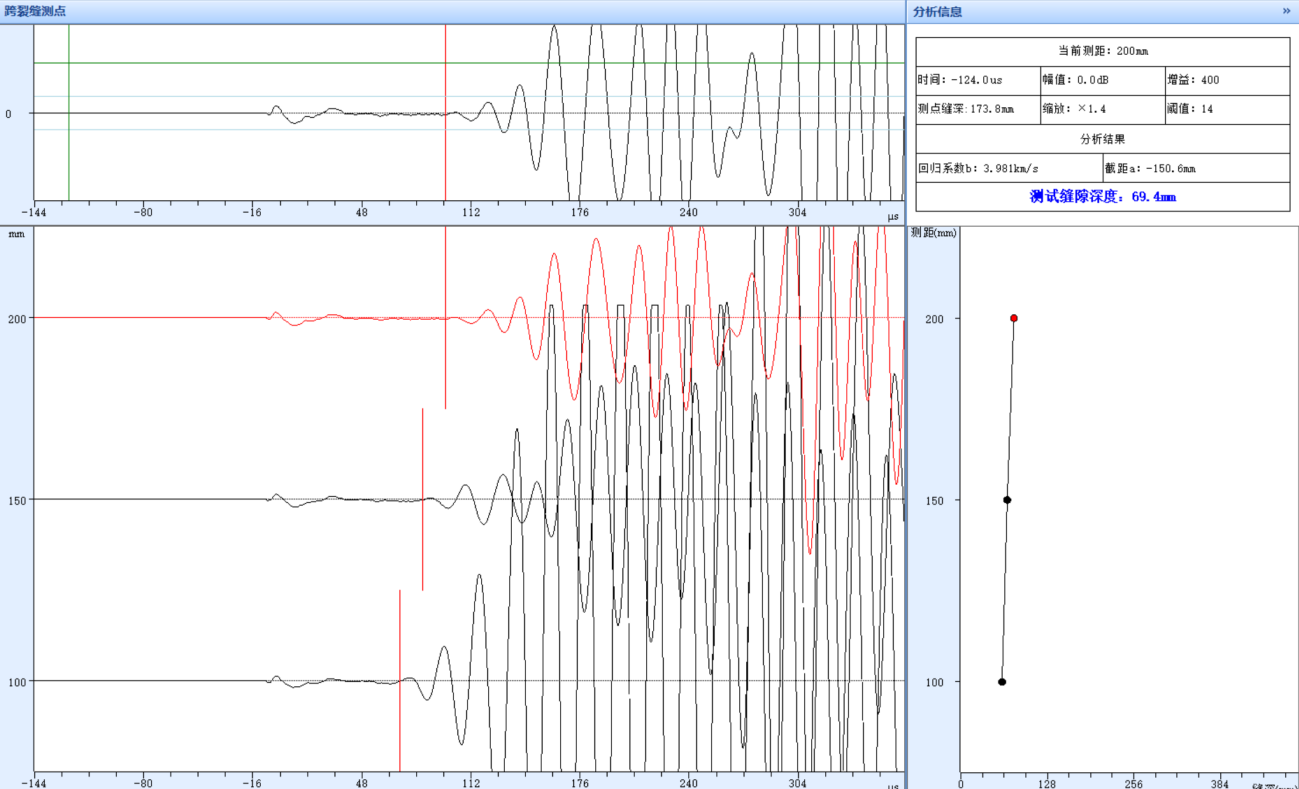Select the green vertical cursor in the top waveform
Screen dimensions: 1299x789
(x=69, y=150)
